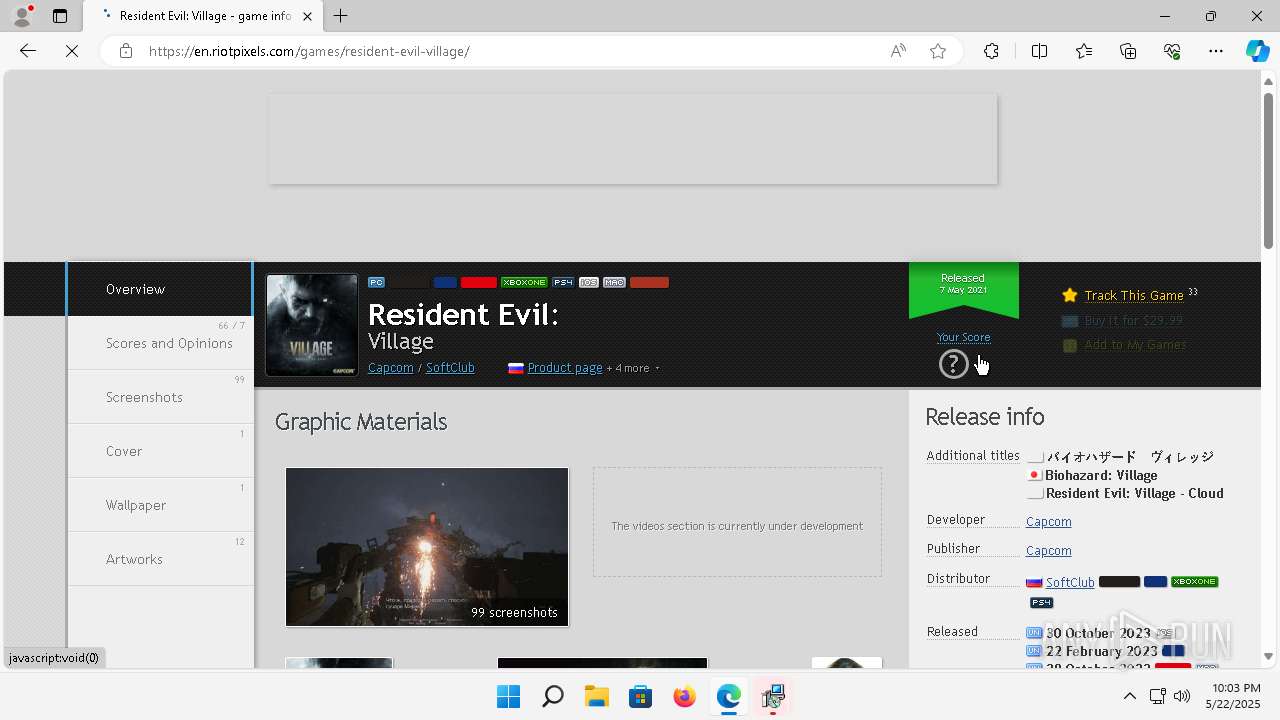Click the question mark Your Score icon

(953, 364)
